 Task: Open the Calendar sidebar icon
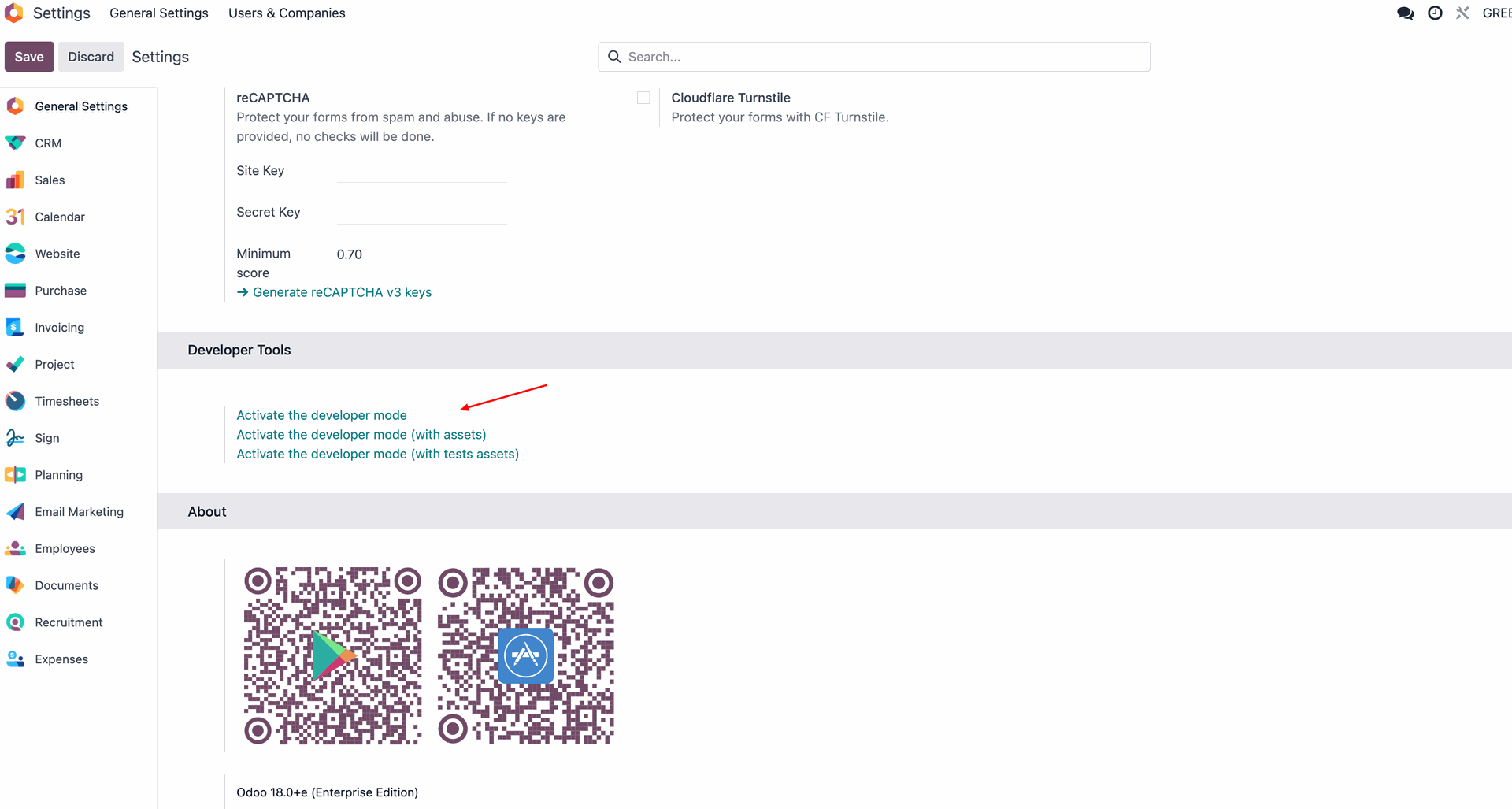[15, 217]
